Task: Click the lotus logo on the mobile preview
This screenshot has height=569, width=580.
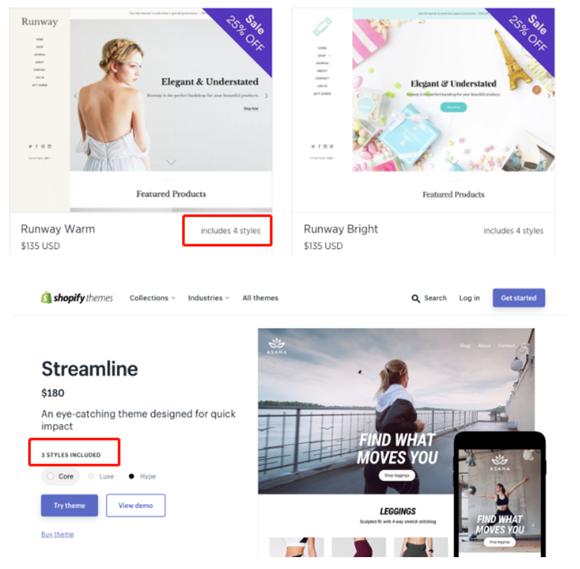Action: tap(500, 463)
